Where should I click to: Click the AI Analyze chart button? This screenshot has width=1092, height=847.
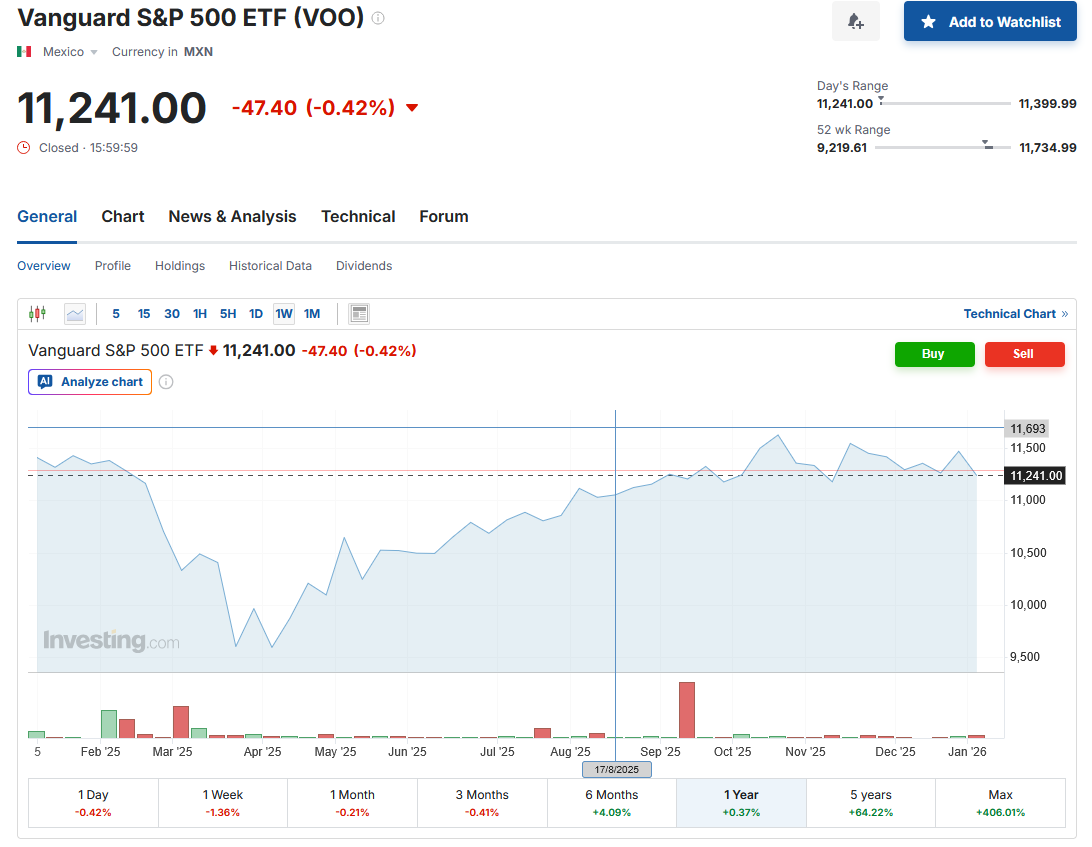pos(90,382)
